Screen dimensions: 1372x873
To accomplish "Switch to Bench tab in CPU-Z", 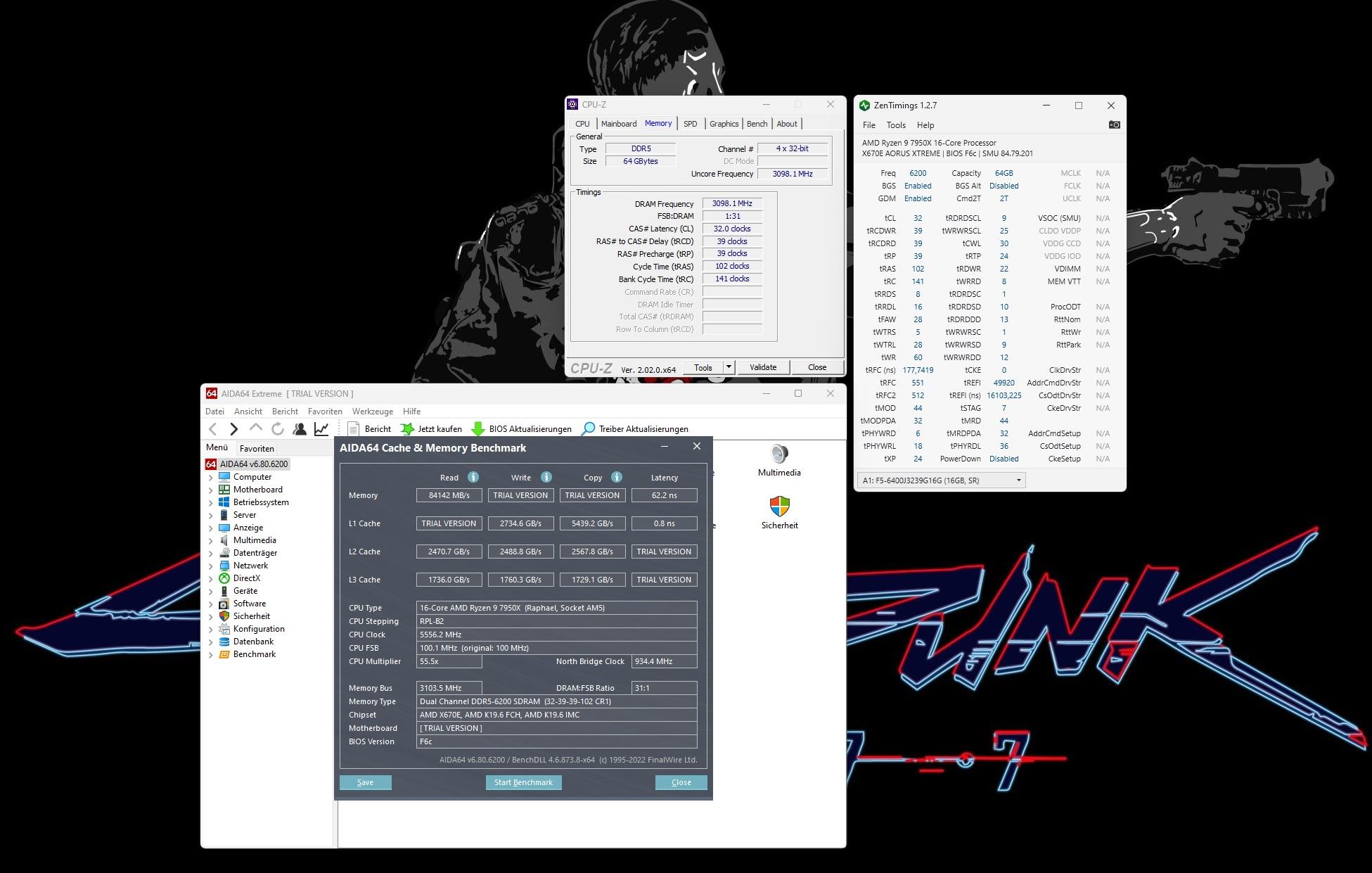I will [x=757, y=124].
